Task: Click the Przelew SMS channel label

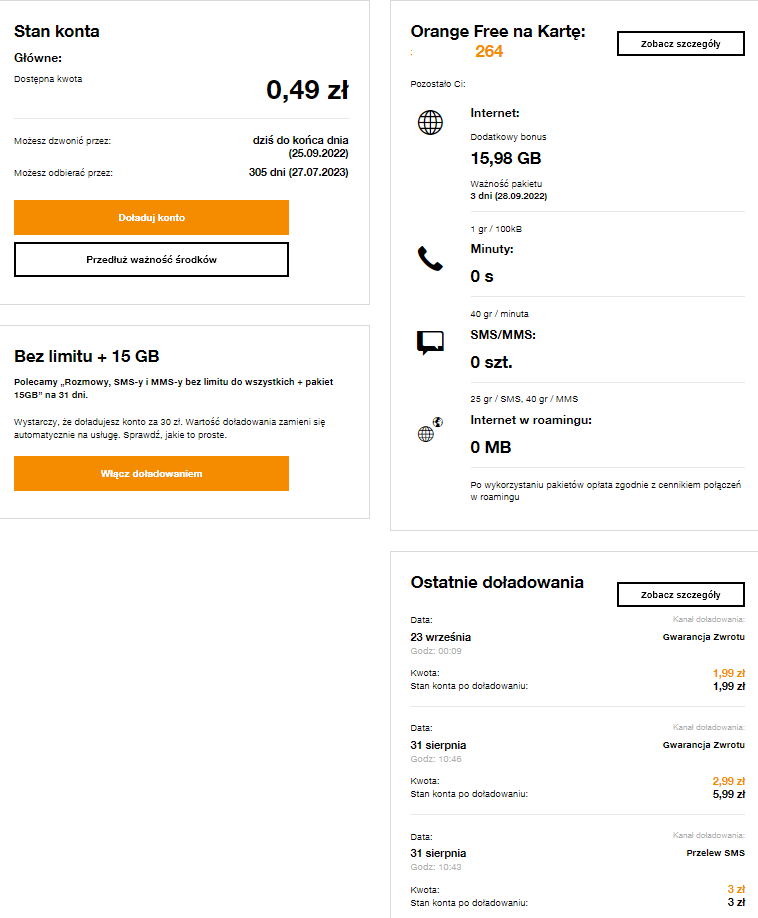Action: (717, 853)
